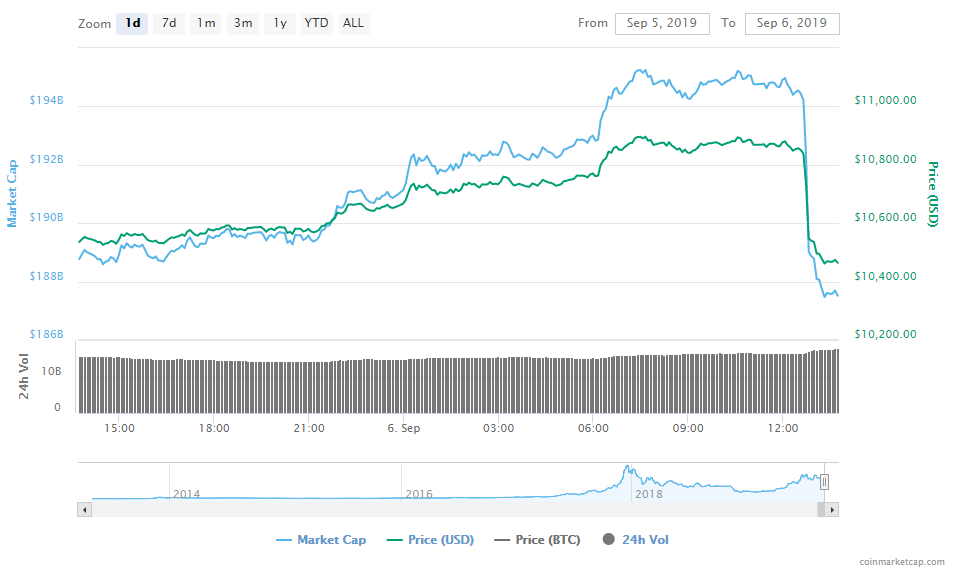Show the ALL time chart range
Image resolution: width=953 pixels, height=578 pixels.
pos(353,23)
